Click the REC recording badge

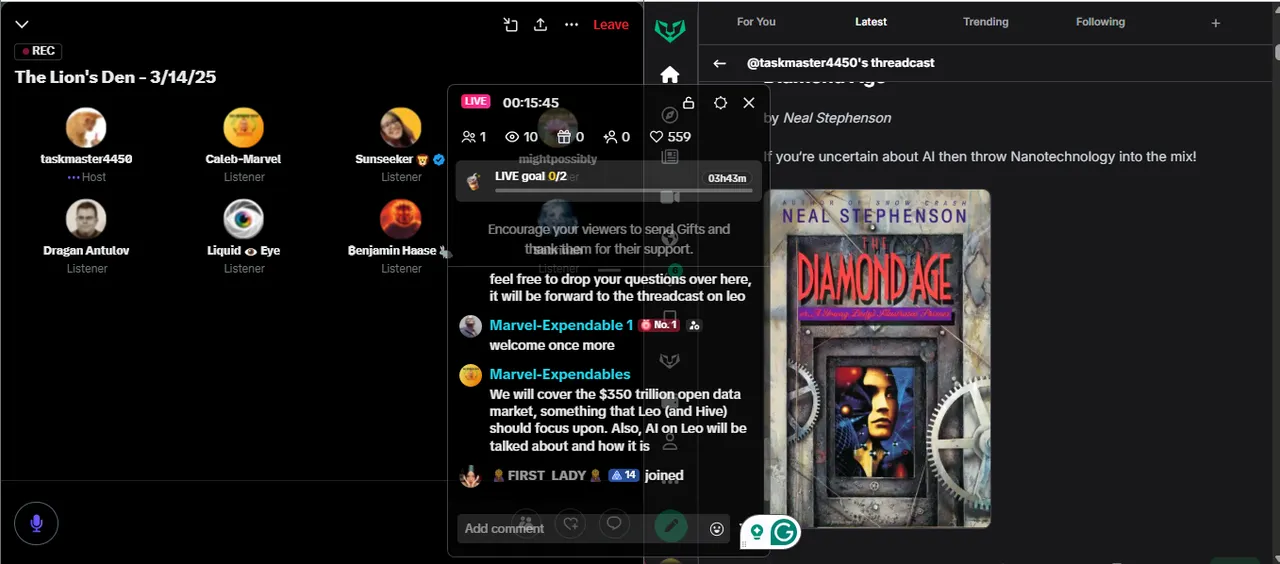[38, 51]
